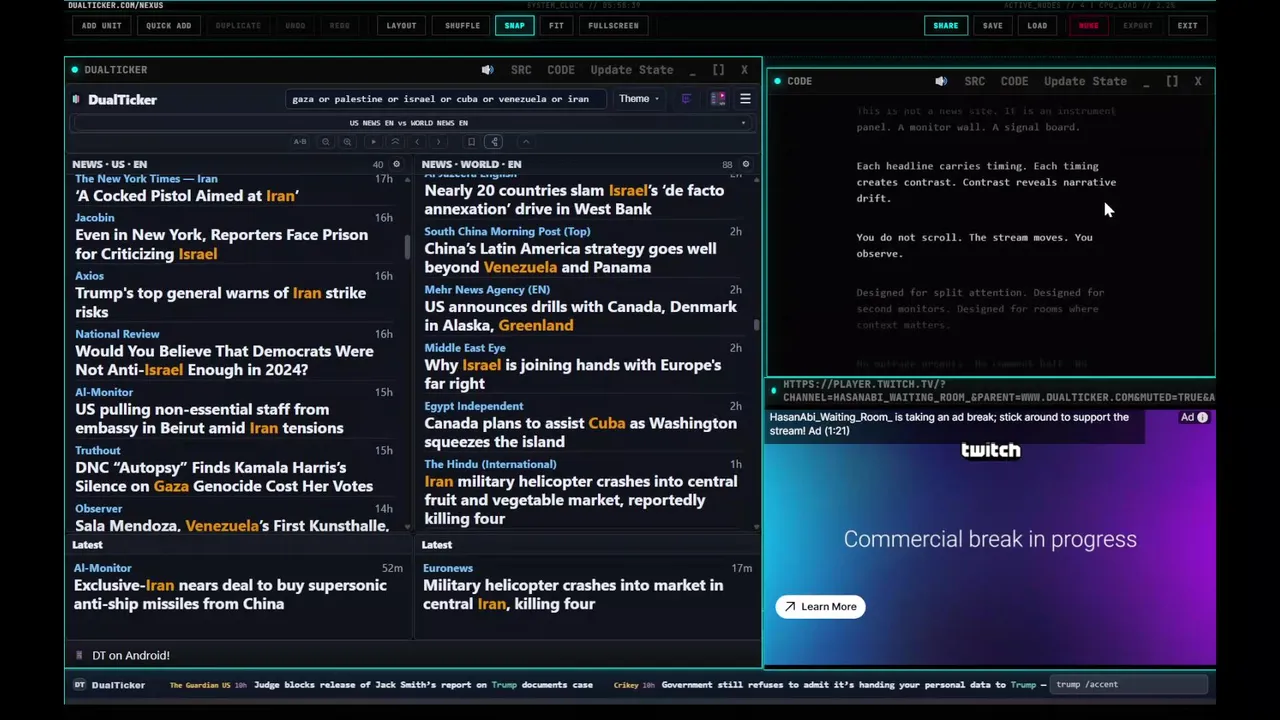Open the hamburger menu in DualTicker
Viewport: 1280px width, 720px height.
[745, 99]
